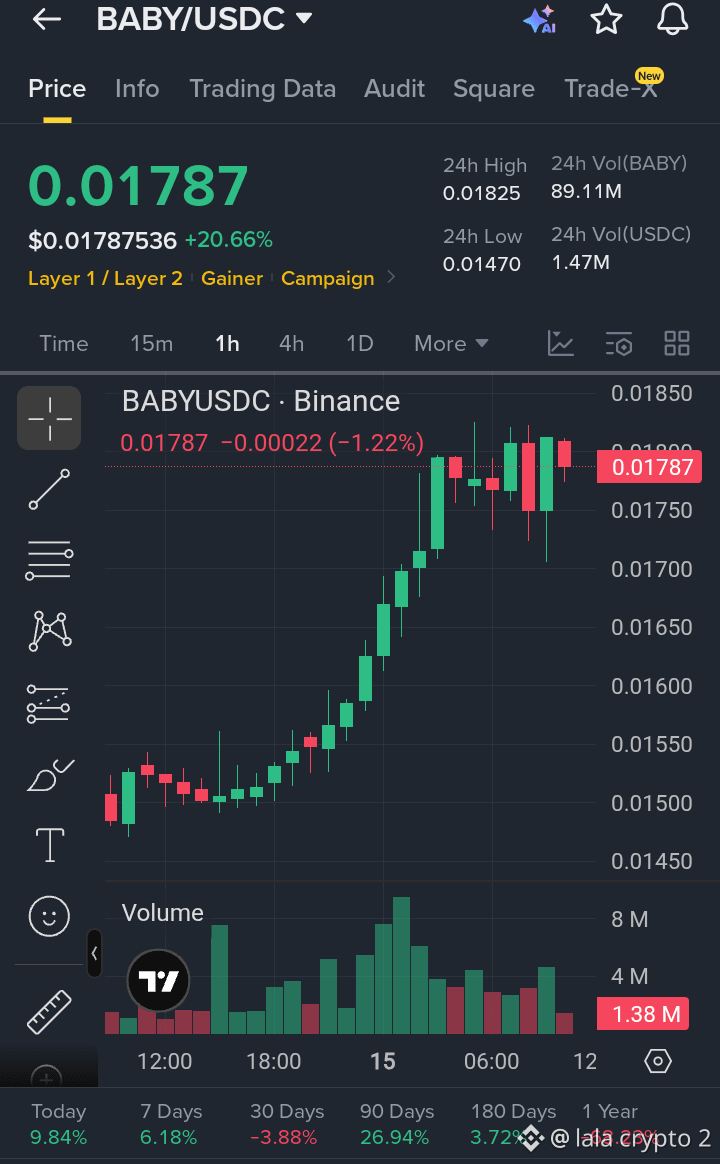The width and height of the screenshot is (720, 1164).
Task: Switch to the Info tab
Action: pos(137,89)
